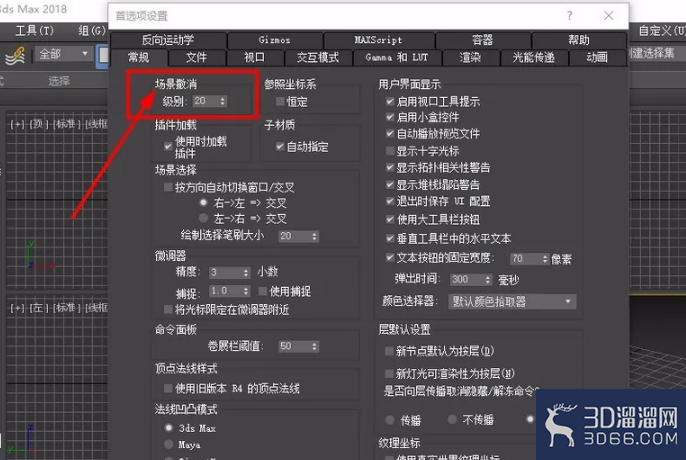
Task: Select the 传播 radio button
Action: (x=390, y=420)
